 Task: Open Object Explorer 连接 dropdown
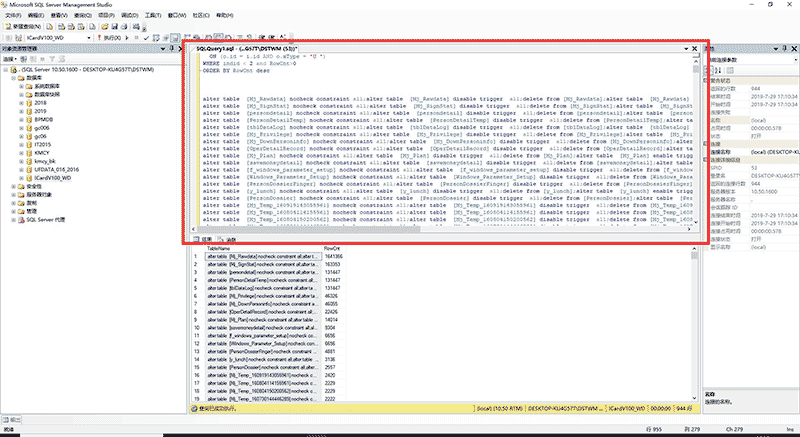click(10, 59)
